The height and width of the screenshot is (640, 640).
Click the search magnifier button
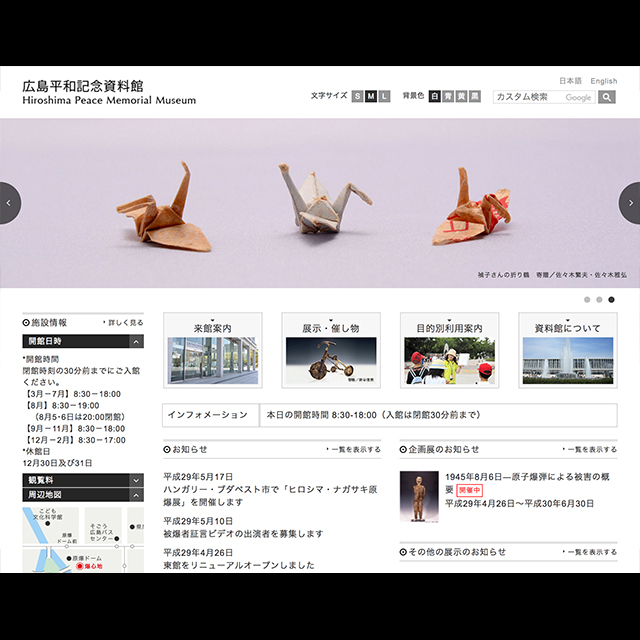(607, 97)
